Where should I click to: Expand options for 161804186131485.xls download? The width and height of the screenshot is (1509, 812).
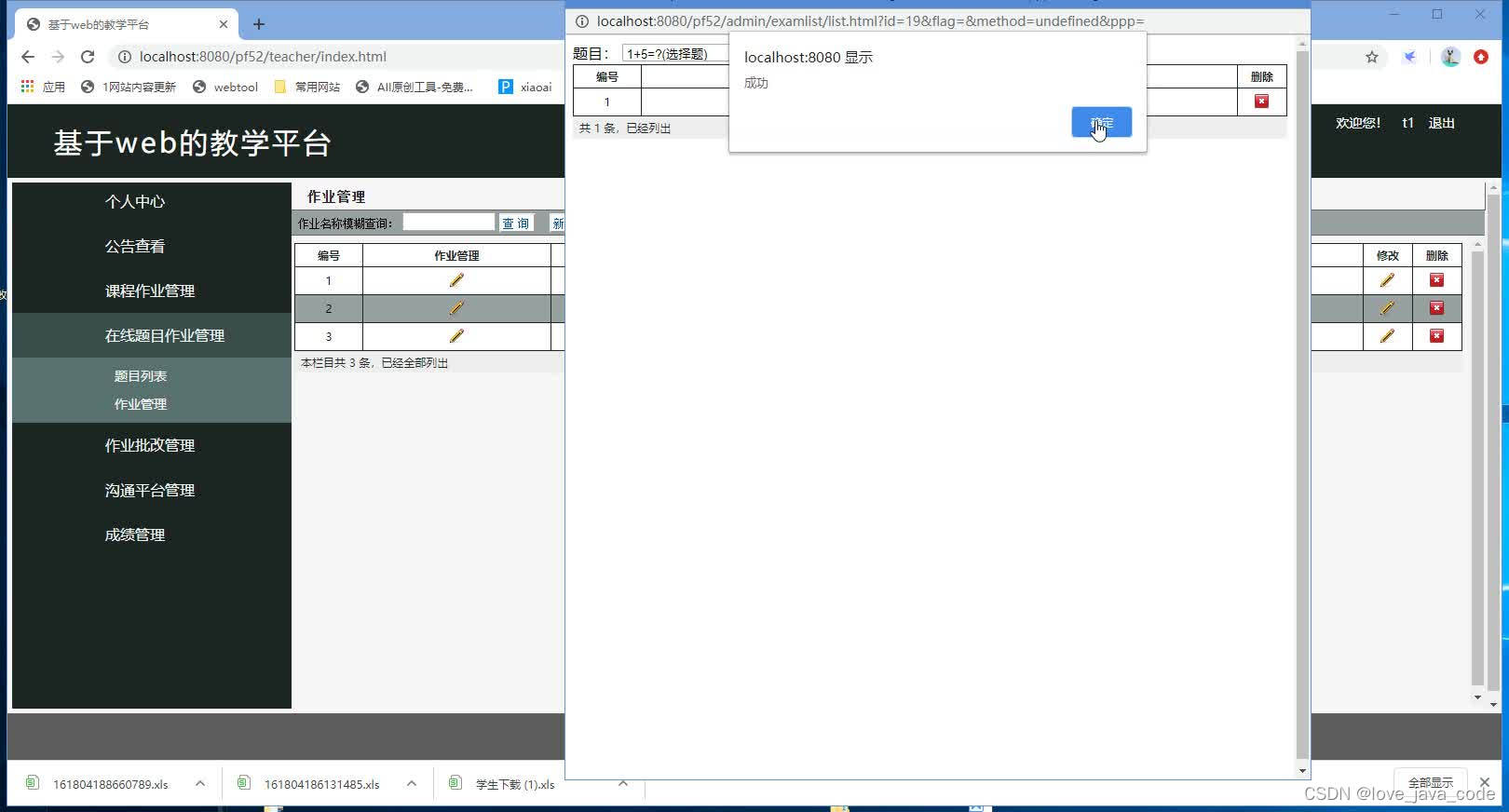click(x=412, y=784)
